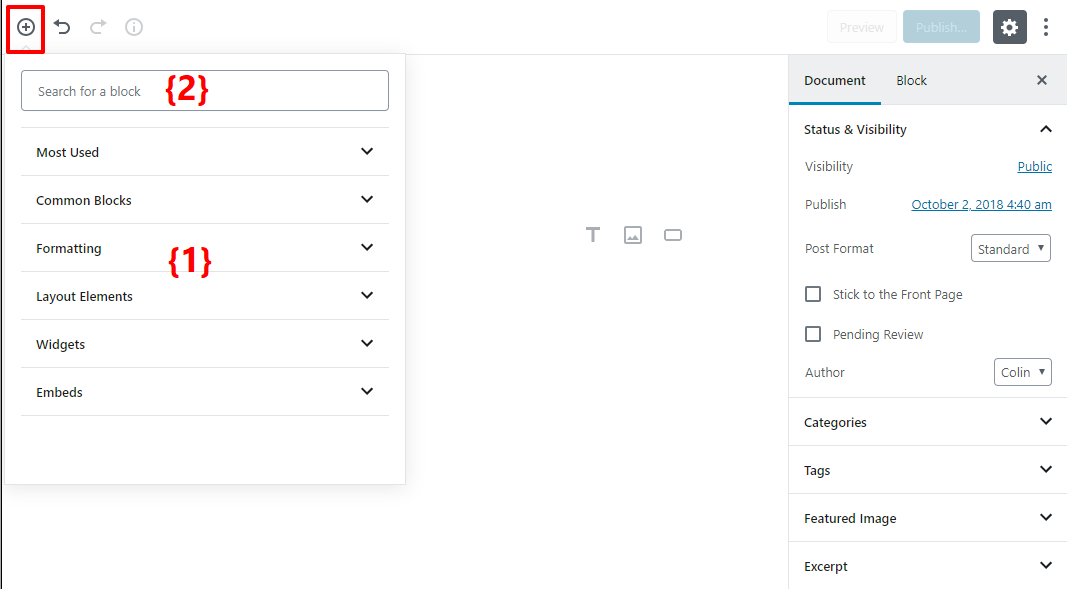The image size is (1067, 589).
Task: Open the Post Format dropdown
Action: point(1010,249)
